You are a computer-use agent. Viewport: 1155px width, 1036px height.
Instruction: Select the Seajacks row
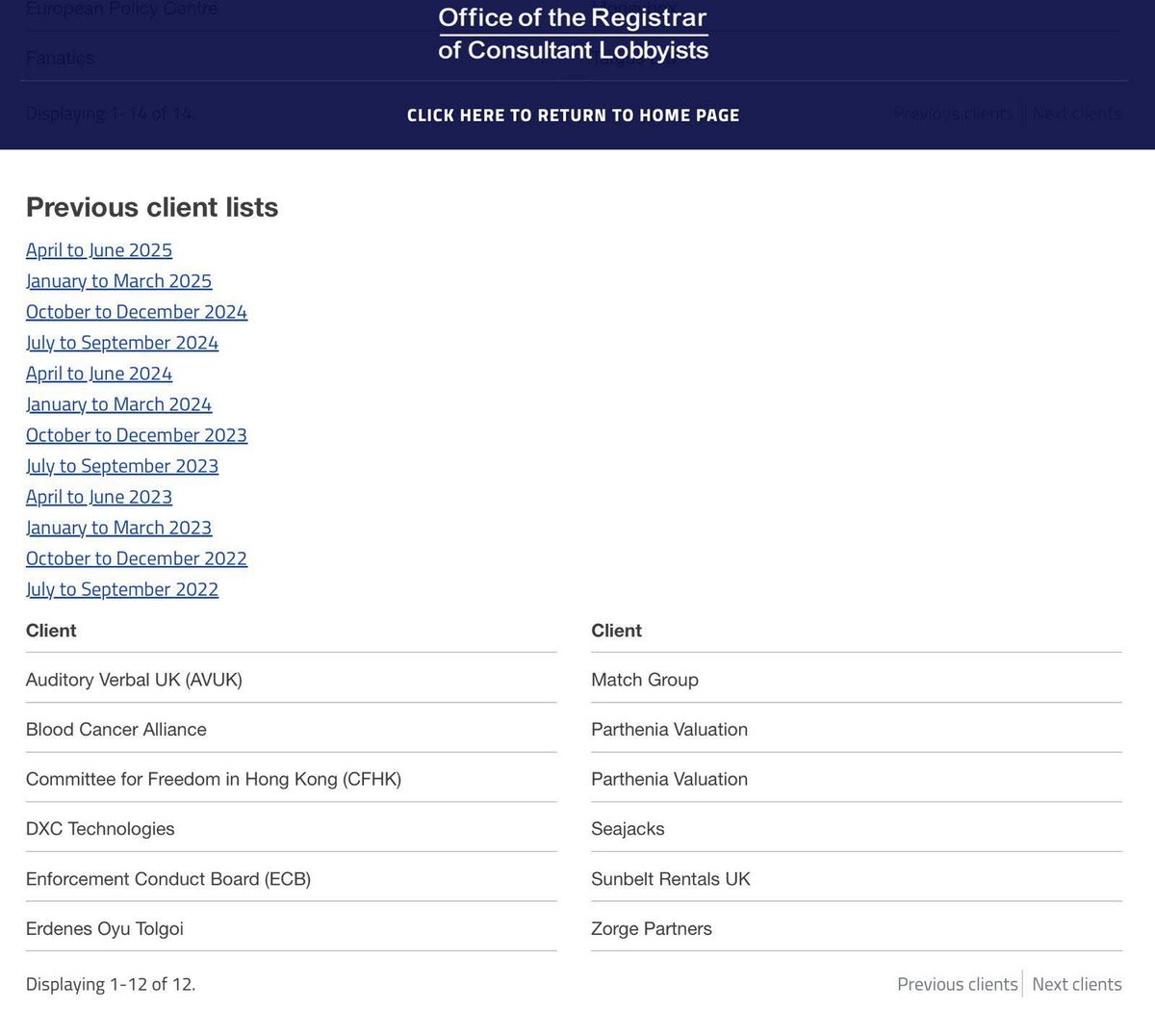coord(857,829)
